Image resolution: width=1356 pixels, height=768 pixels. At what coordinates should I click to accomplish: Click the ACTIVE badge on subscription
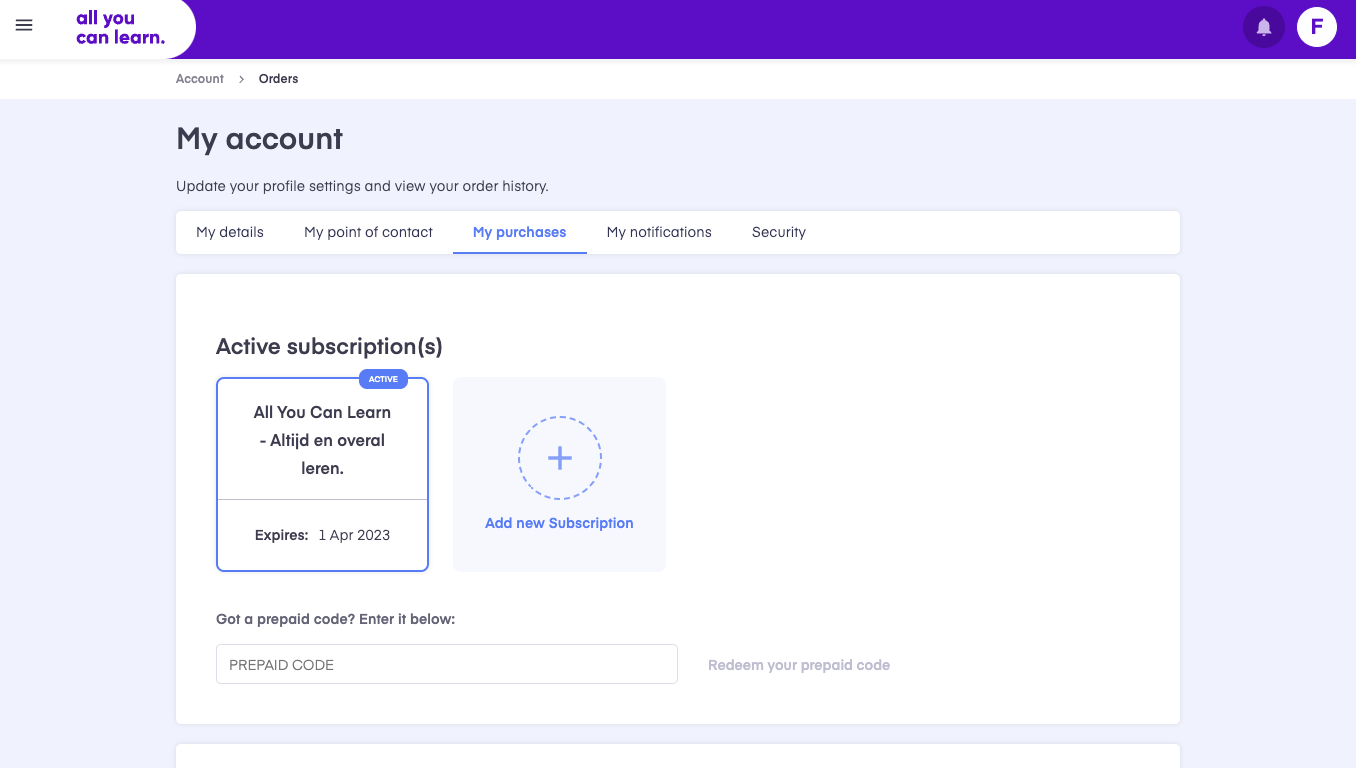[383, 379]
